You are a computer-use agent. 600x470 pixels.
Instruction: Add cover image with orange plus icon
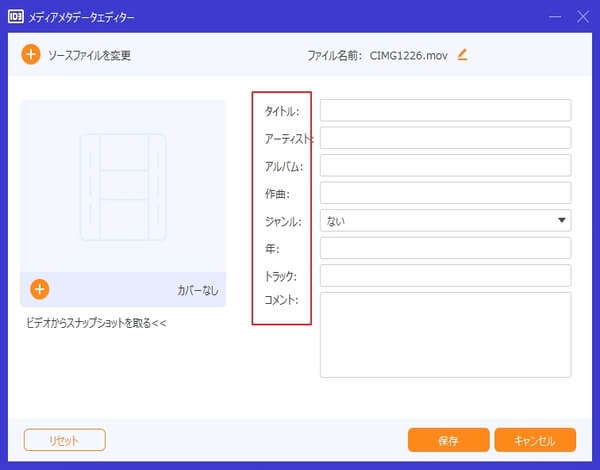point(40,289)
